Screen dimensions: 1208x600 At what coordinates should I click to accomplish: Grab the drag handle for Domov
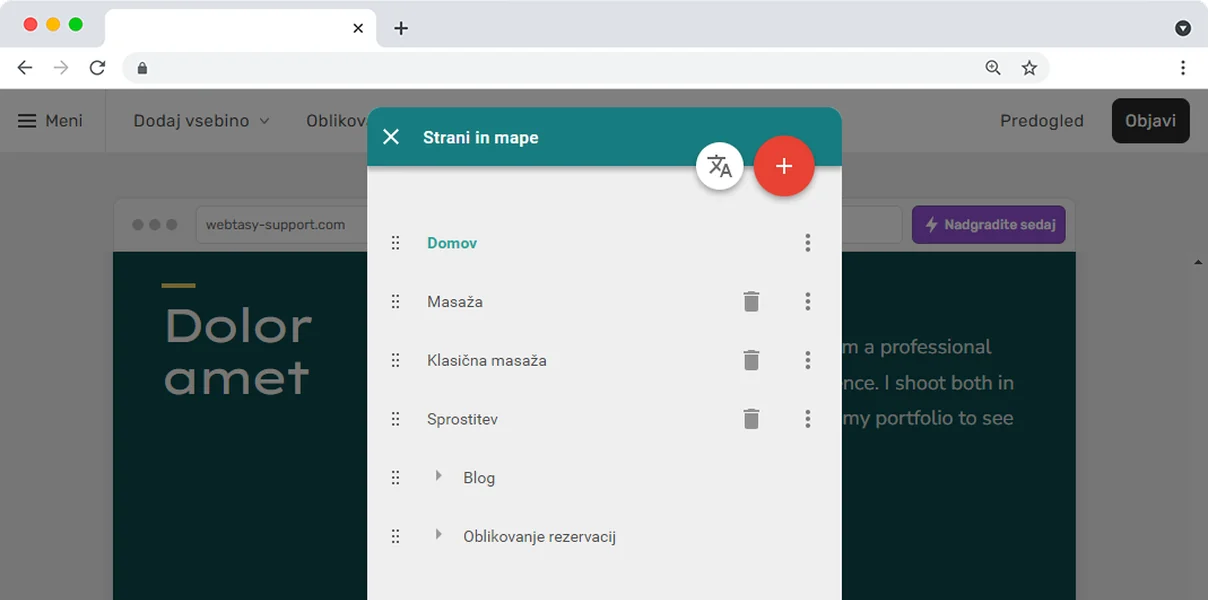click(395, 243)
